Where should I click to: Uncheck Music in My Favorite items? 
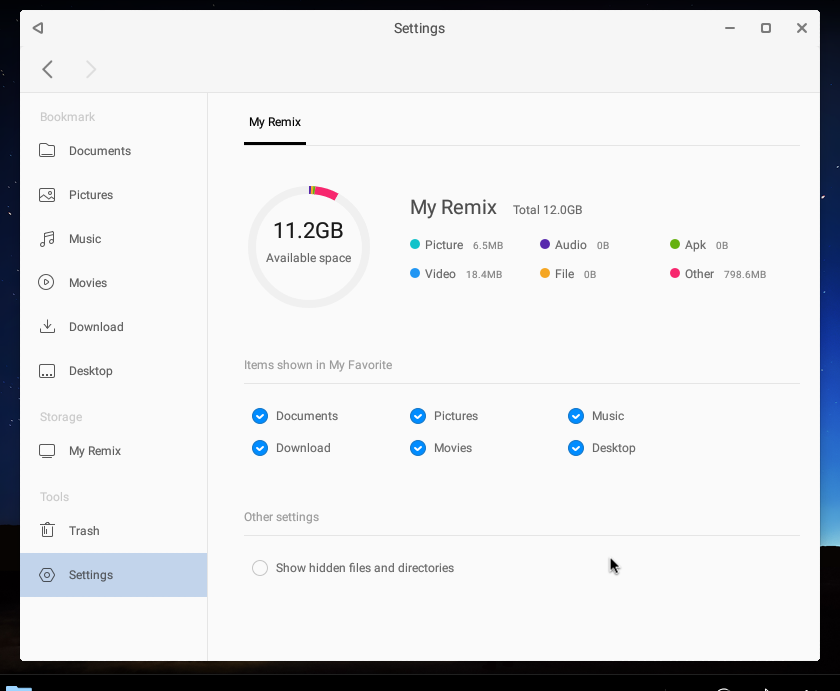tap(576, 416)
